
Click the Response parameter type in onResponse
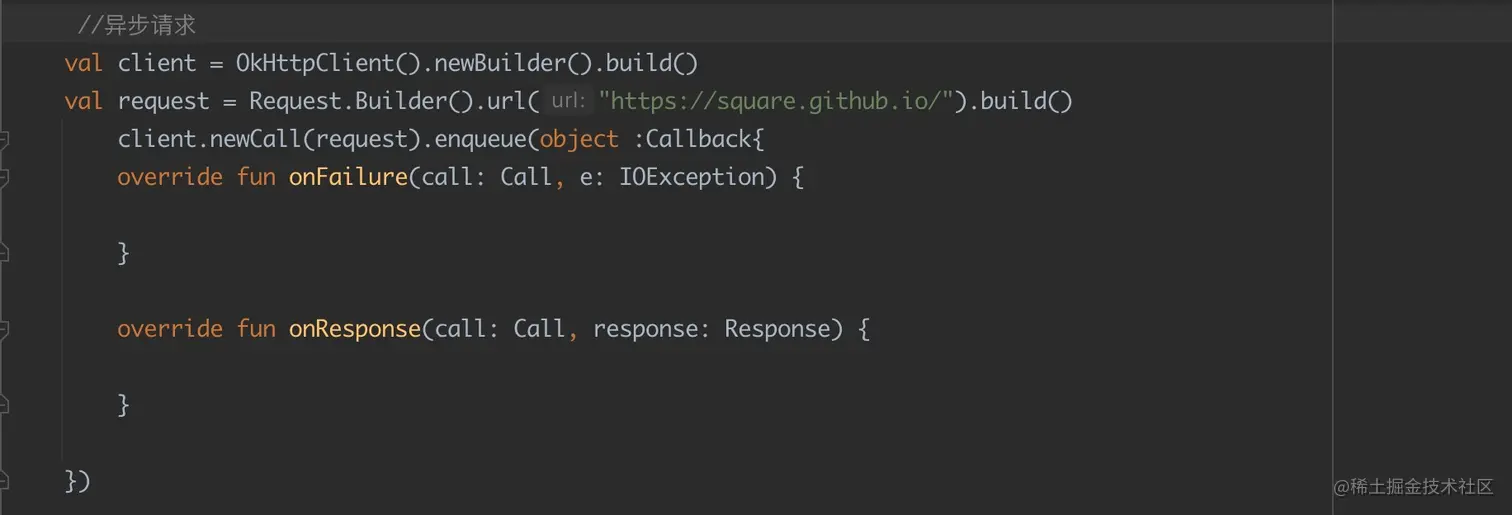[x=777, y=329]
